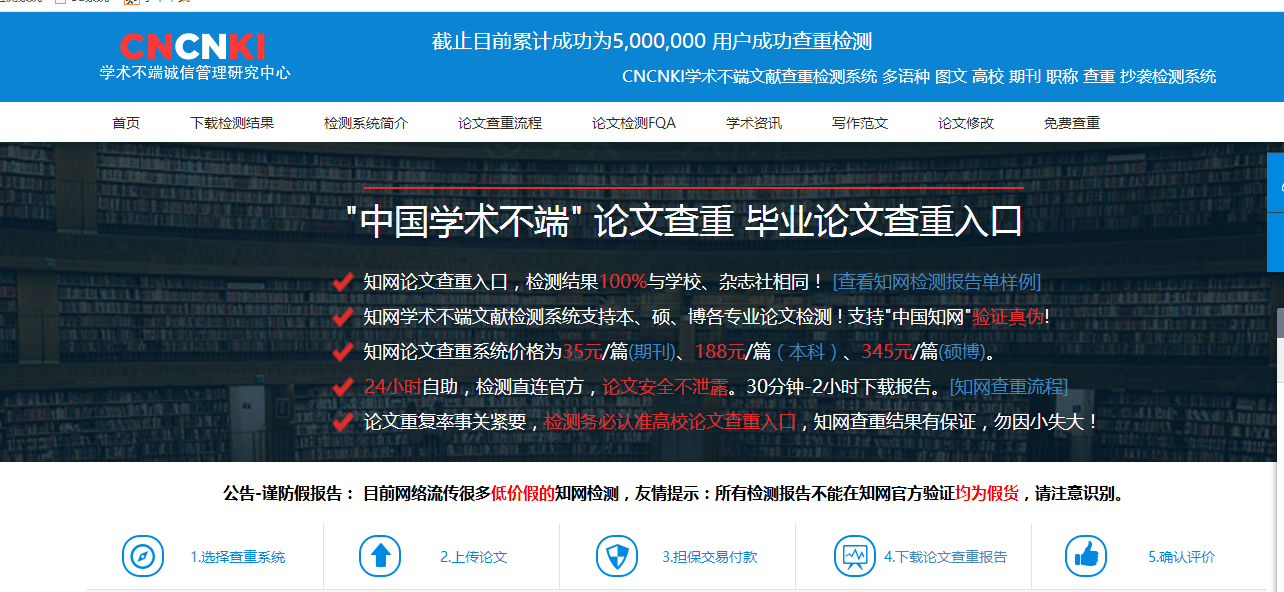Go to 检测系统简介 page

coord(366,123)
